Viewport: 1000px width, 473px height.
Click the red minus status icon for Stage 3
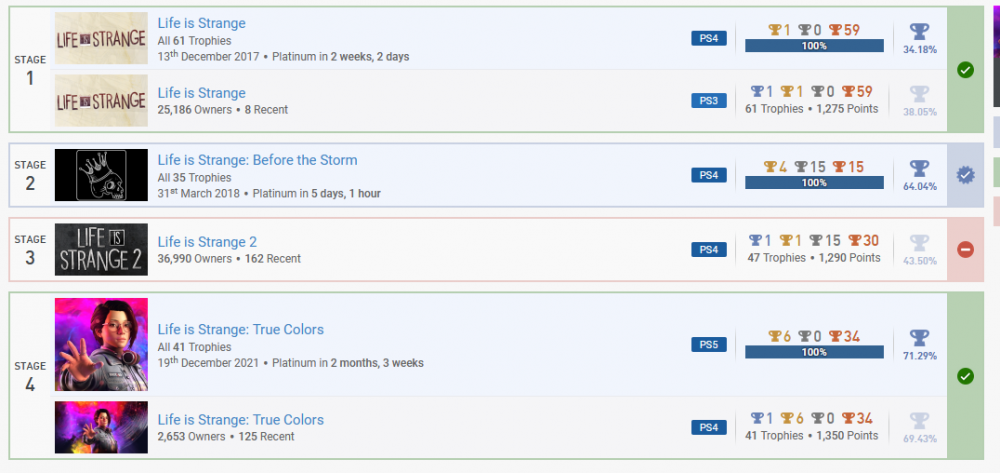965,249
